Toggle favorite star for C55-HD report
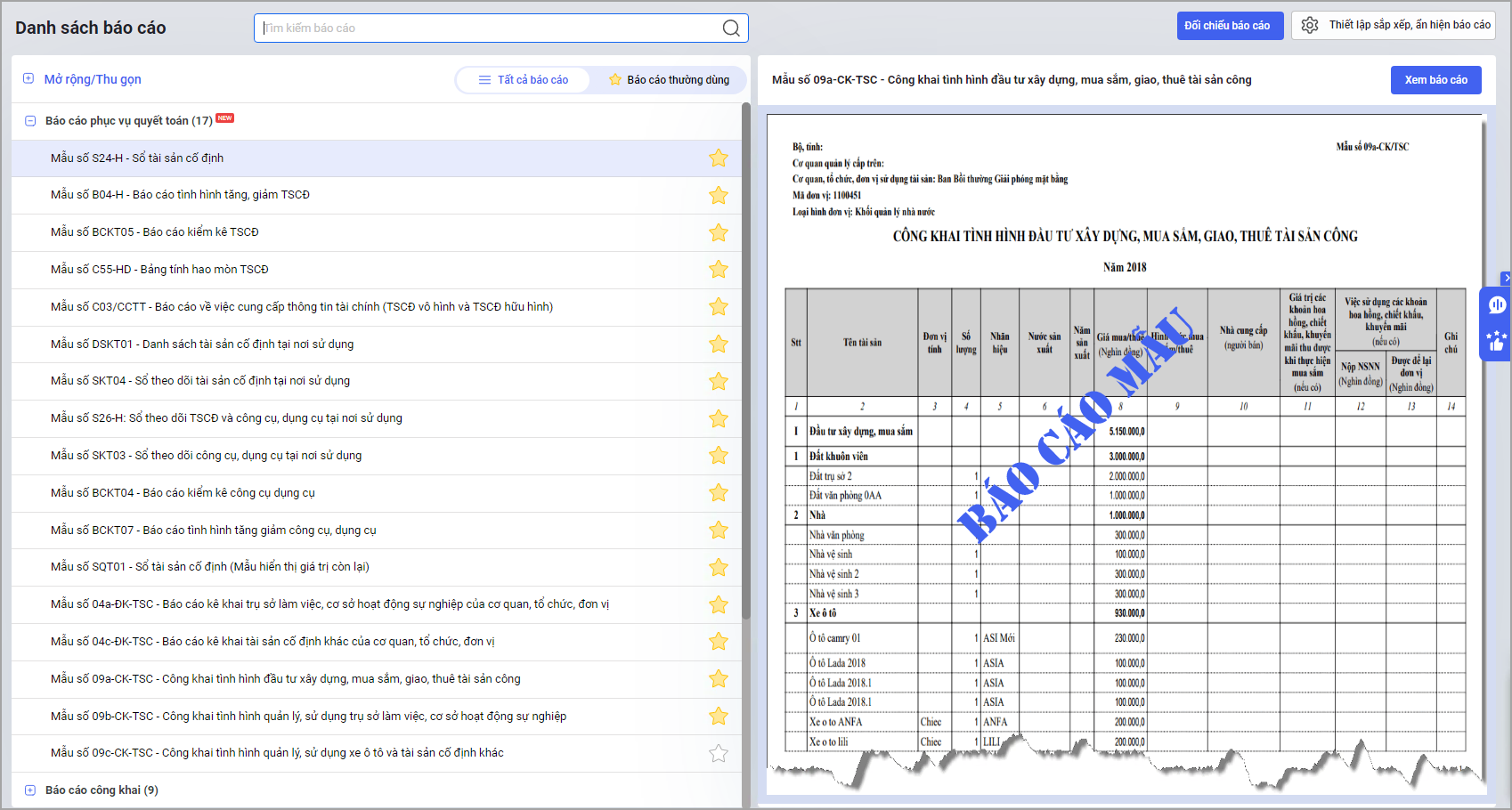This screenshot has height=810, width=1512. [718, 270]
